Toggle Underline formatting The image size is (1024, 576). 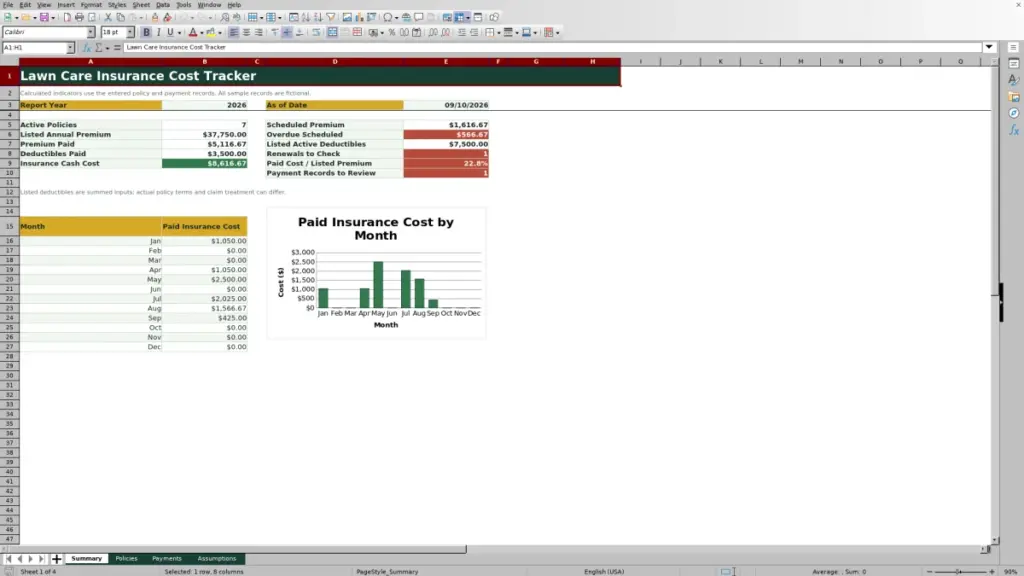tap(170, 32)
